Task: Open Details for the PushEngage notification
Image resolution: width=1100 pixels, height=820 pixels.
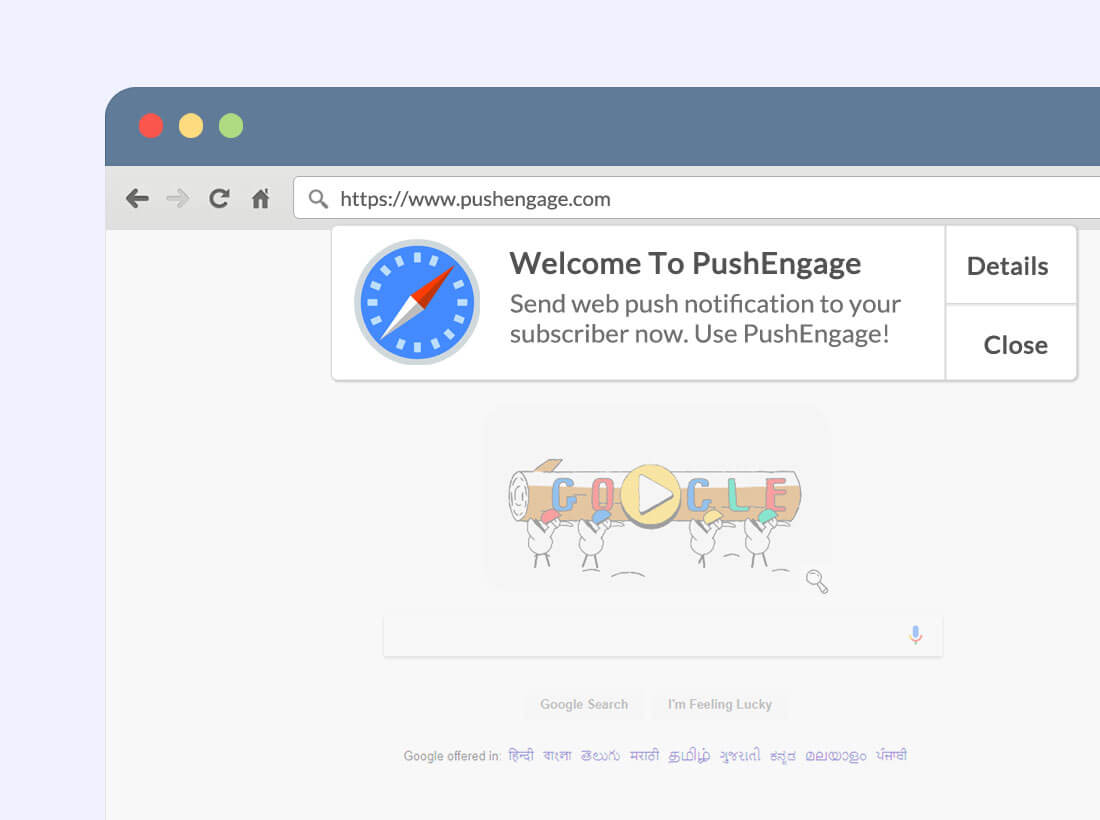Action: click(x=1007, y=265)
